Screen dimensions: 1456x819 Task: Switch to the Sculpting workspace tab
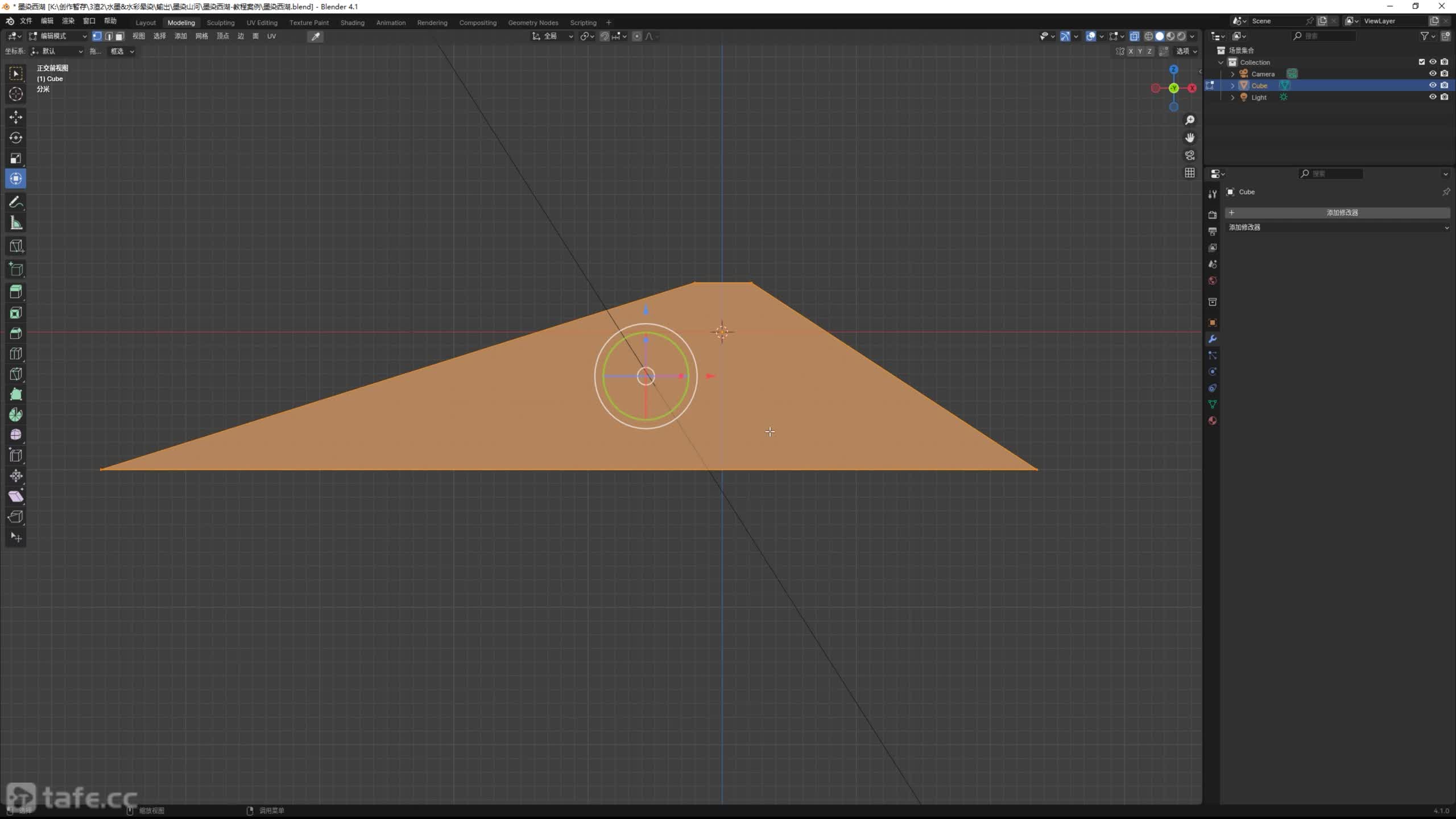[x=220, y=23]
